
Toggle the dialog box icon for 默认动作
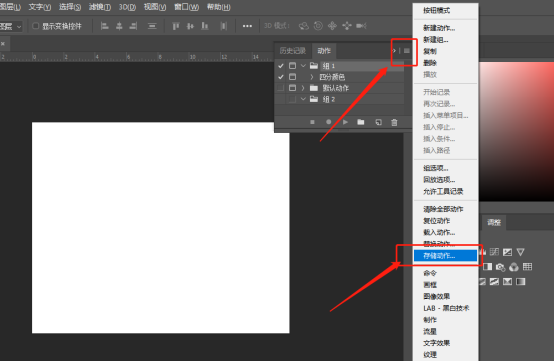pos(292,88)
